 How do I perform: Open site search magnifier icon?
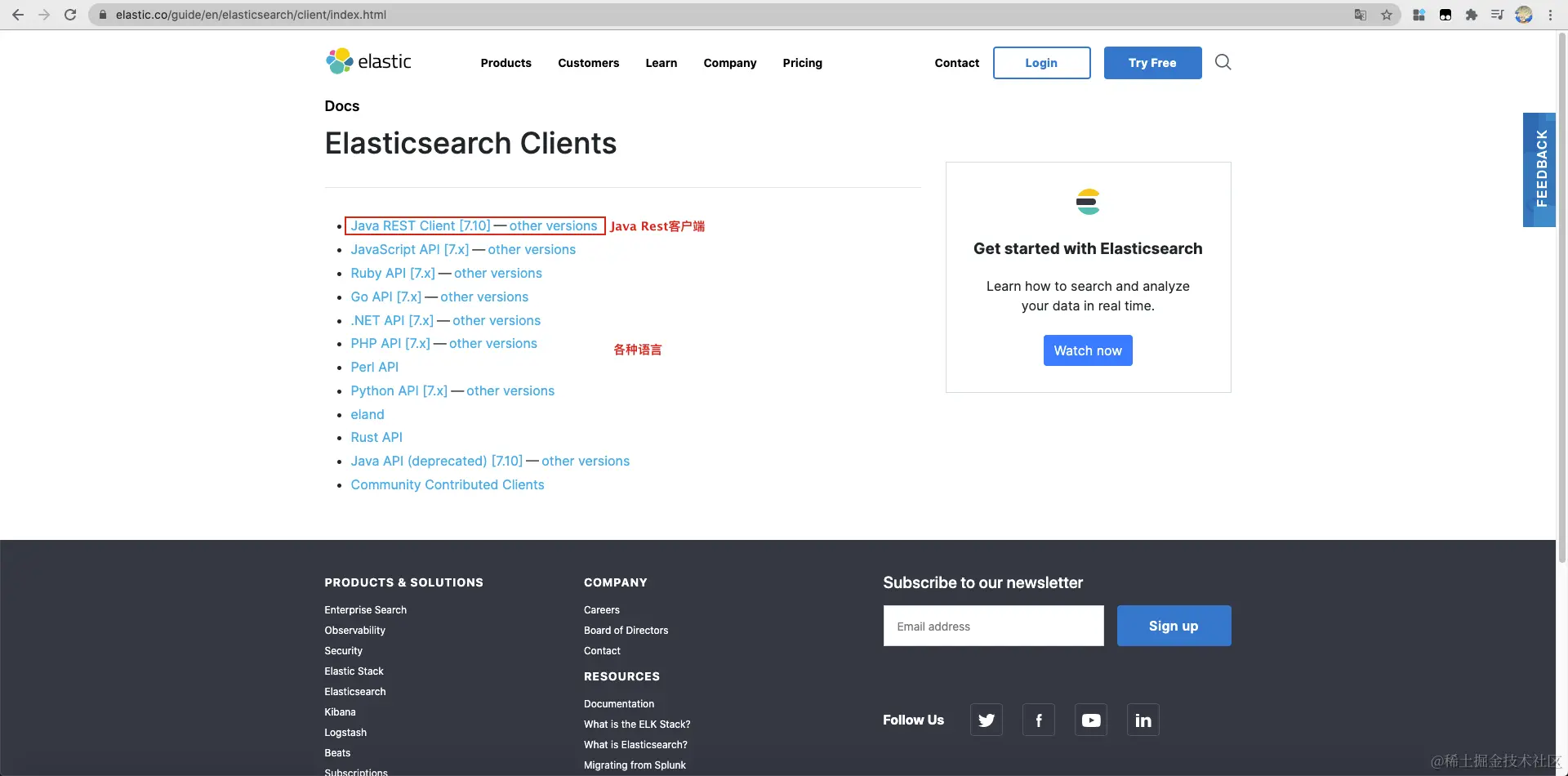[x=1223, y=62]
